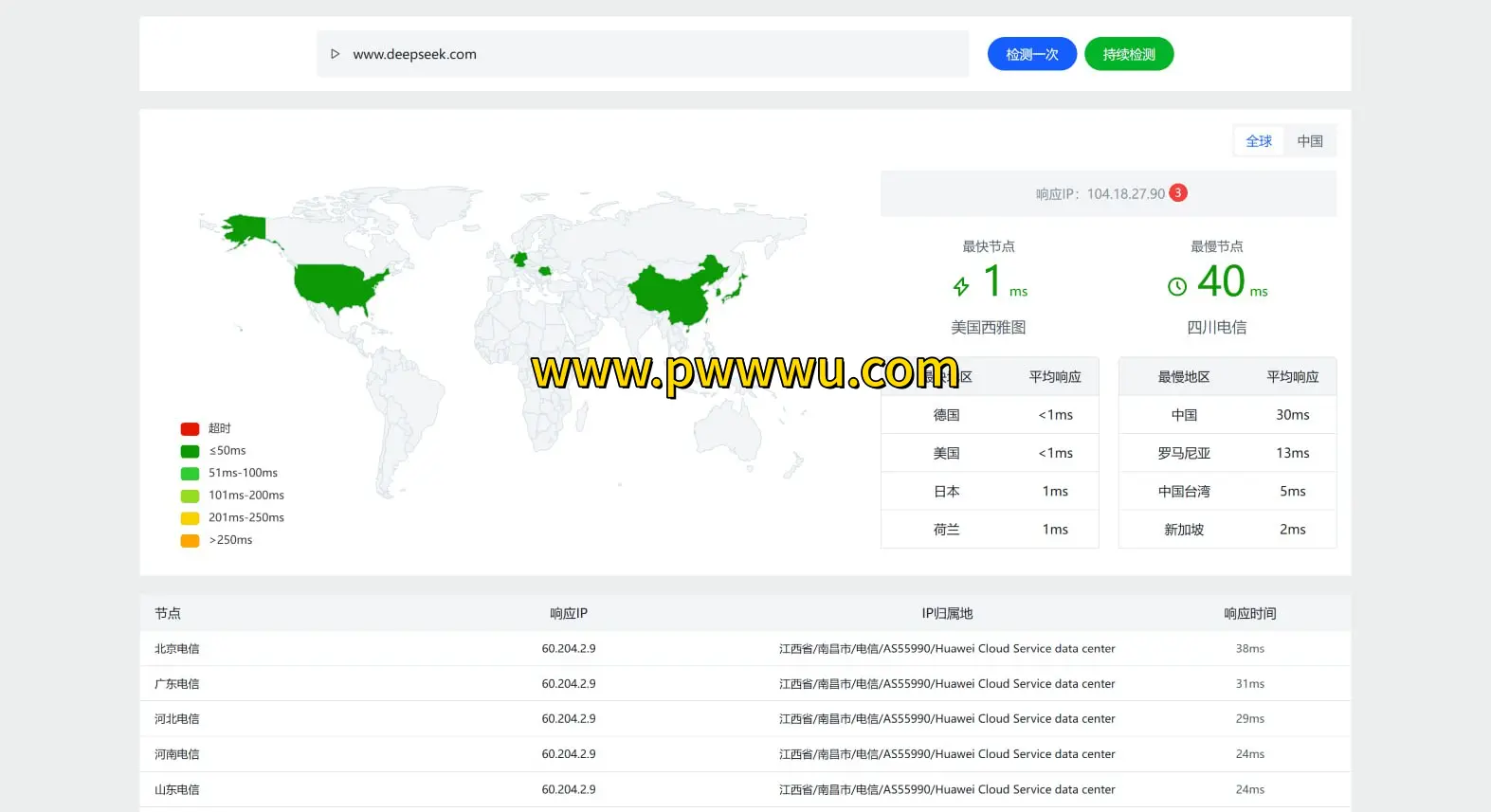Click the 新加坡 row in slowest regions
The width and height of the screenshot is (1491, 812).
1227,530
